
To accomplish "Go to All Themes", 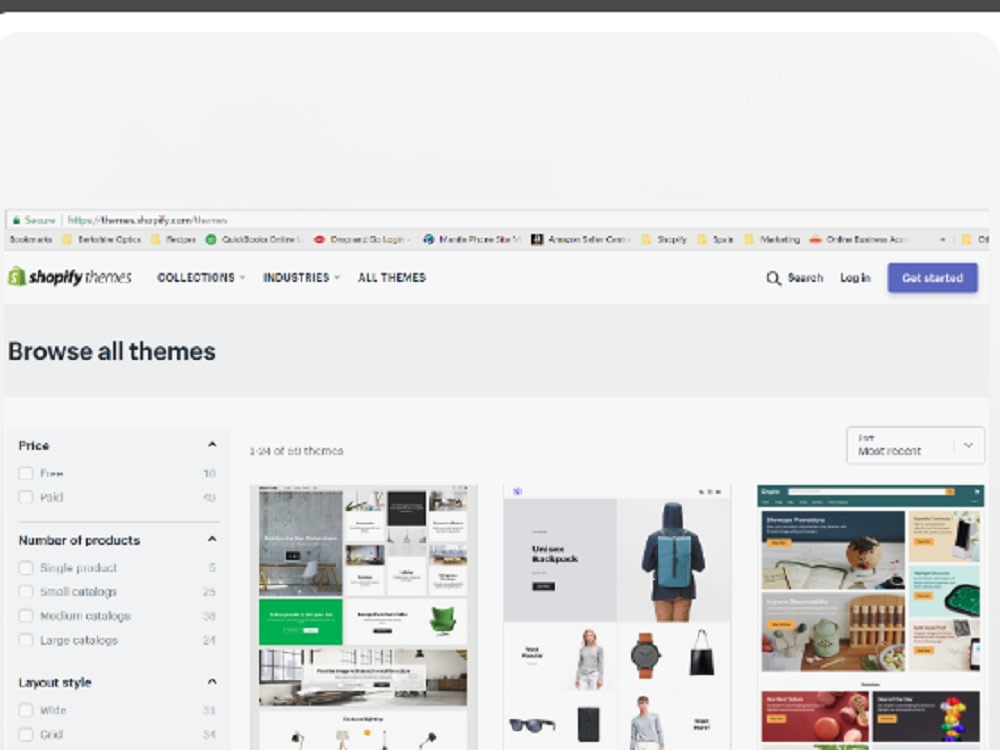I will point(392,277).
